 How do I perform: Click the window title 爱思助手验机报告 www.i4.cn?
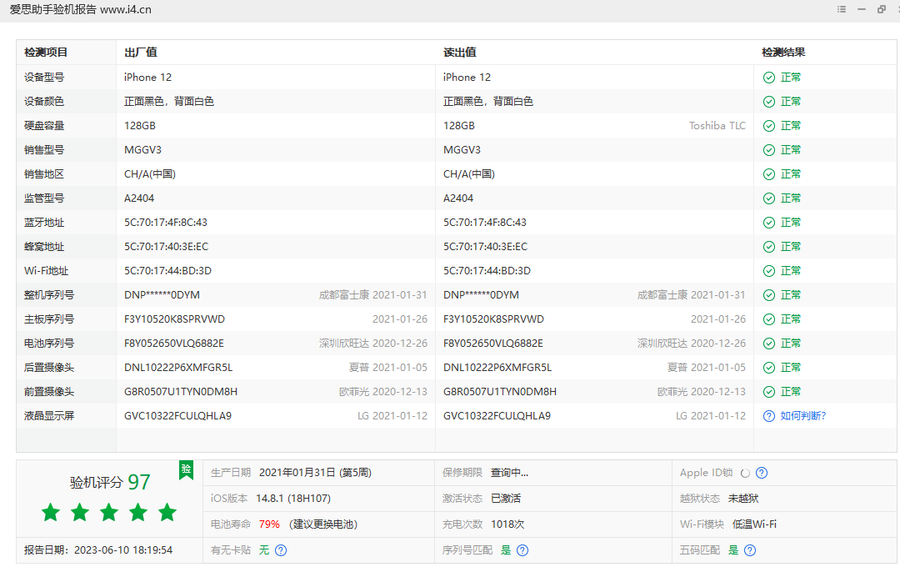(80, 10)
